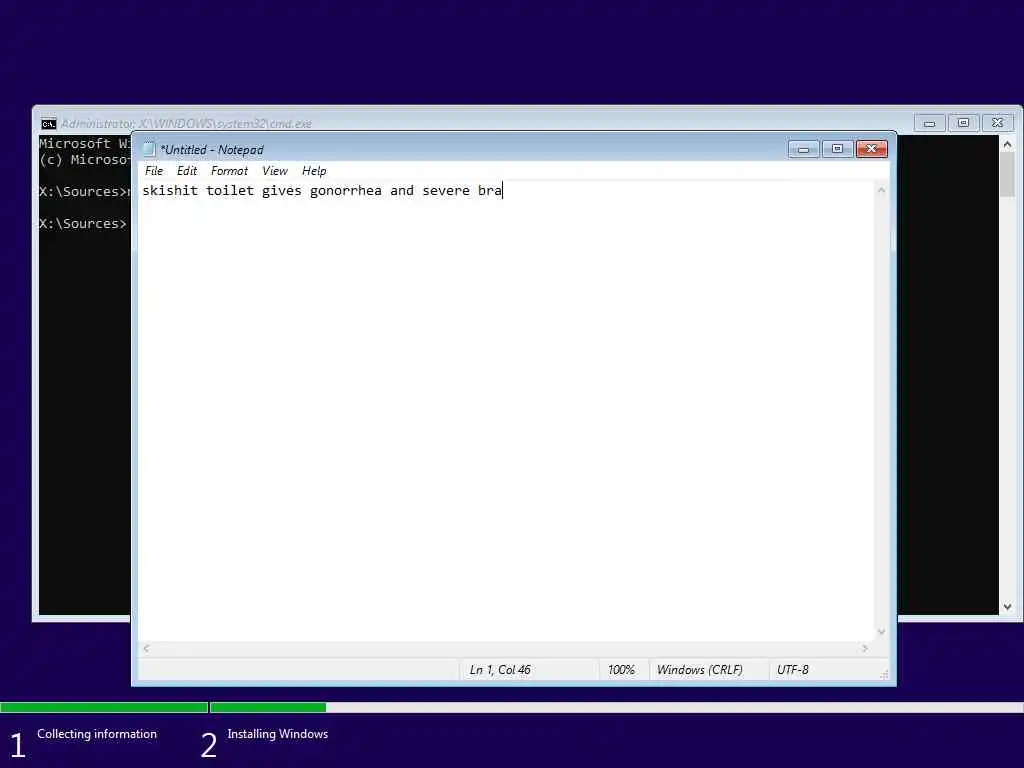This screenshot has height=768, width=1024.
Task: Click Notepad vertical scrollbar down arrow
Action: (881, 632)
